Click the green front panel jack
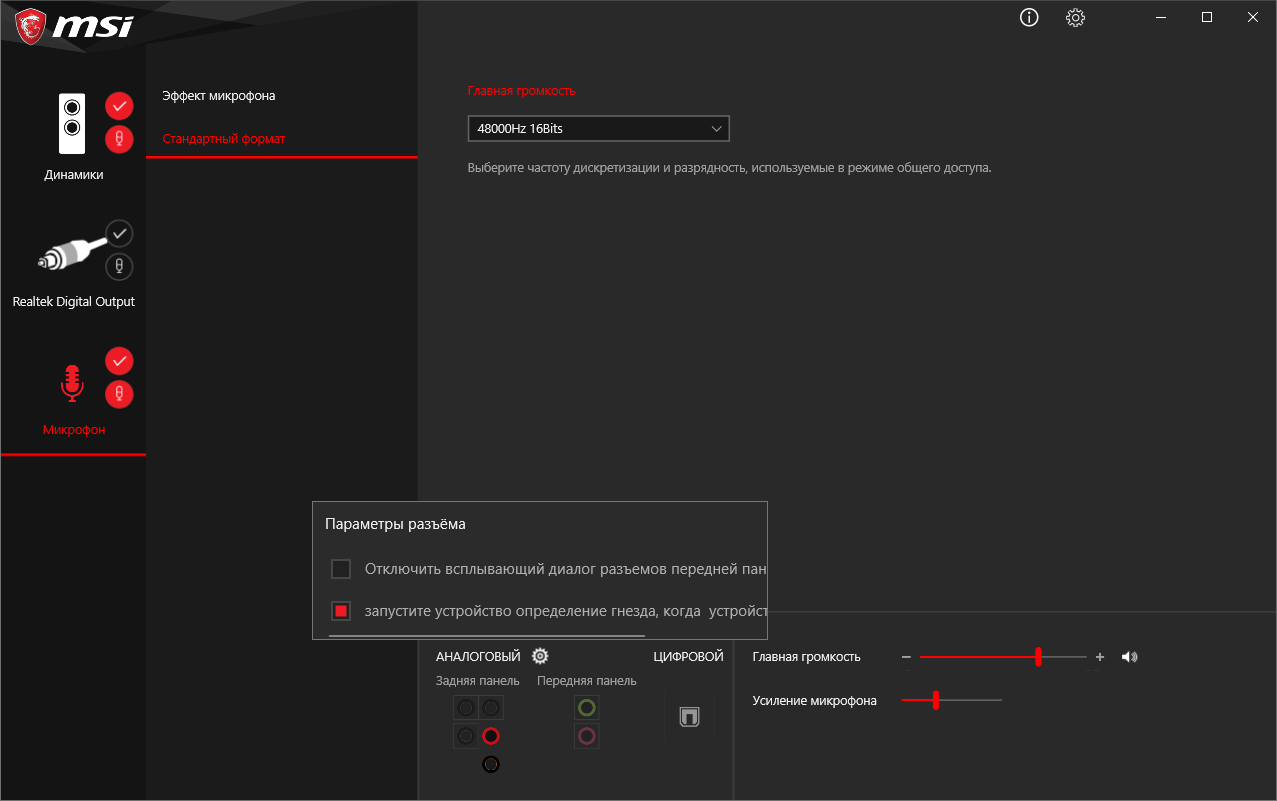This screenshot has width=1277, height=801. (587, 708)
